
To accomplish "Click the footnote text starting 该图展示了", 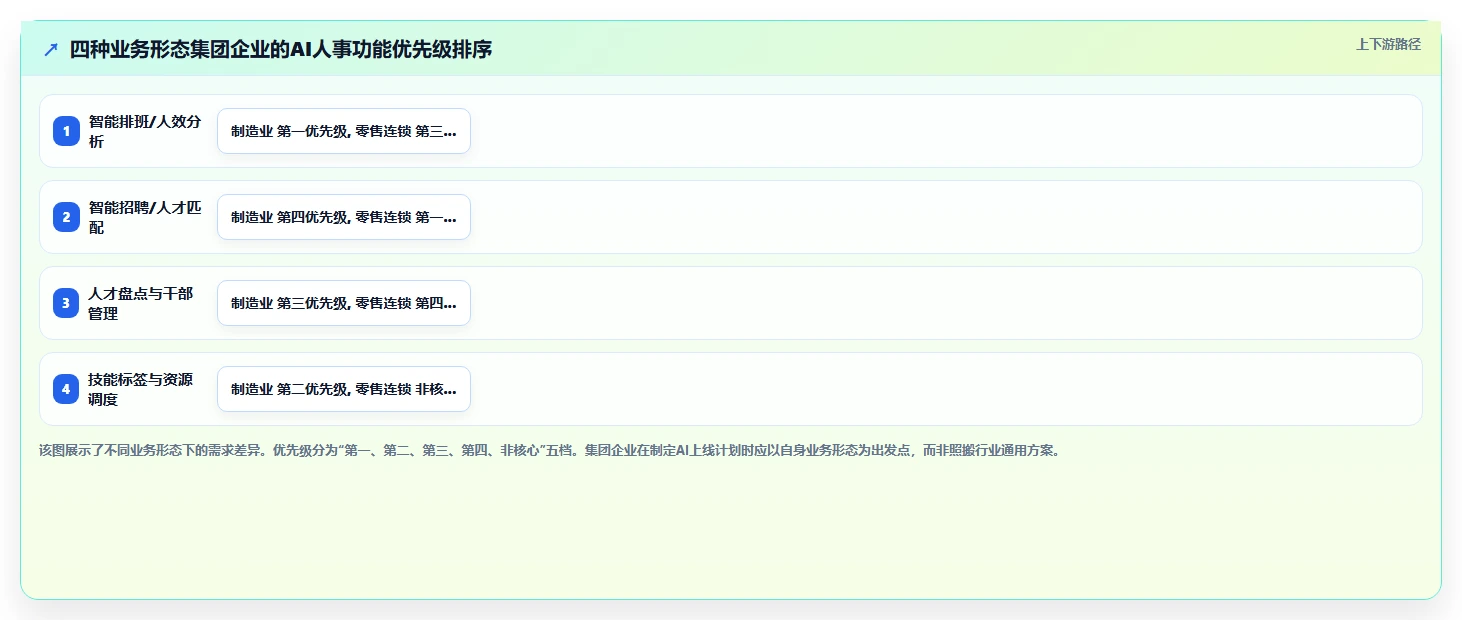I will (x=549, y=450).
